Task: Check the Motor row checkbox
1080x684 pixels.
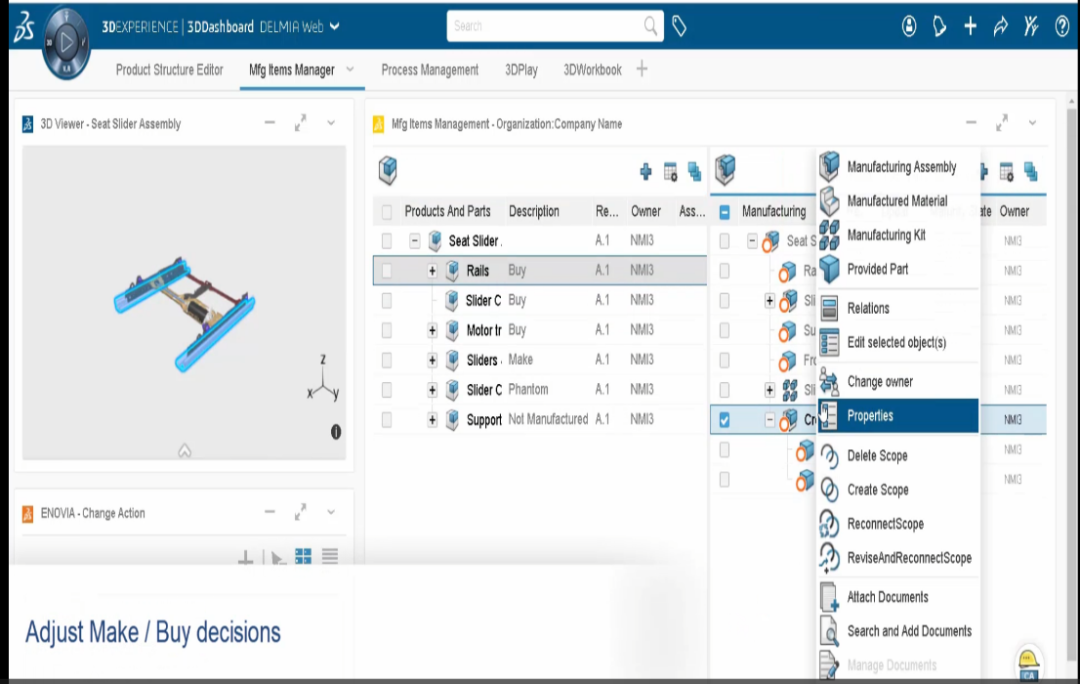Action: (386, 330)
